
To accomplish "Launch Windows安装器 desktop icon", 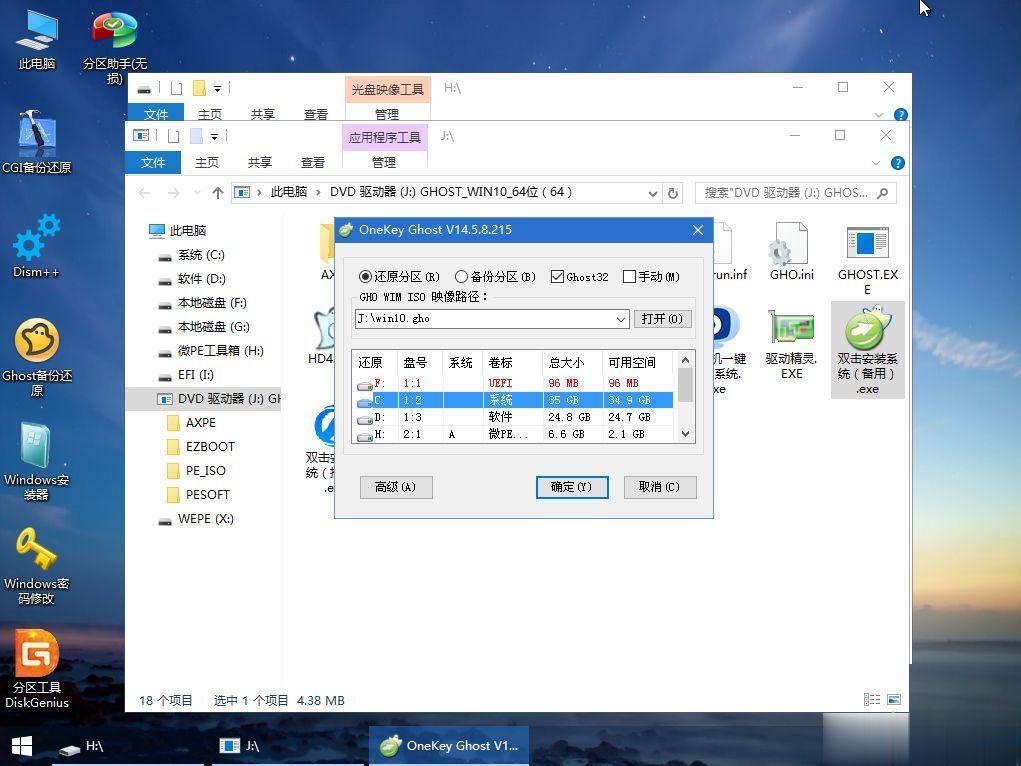I will (37, 461).
